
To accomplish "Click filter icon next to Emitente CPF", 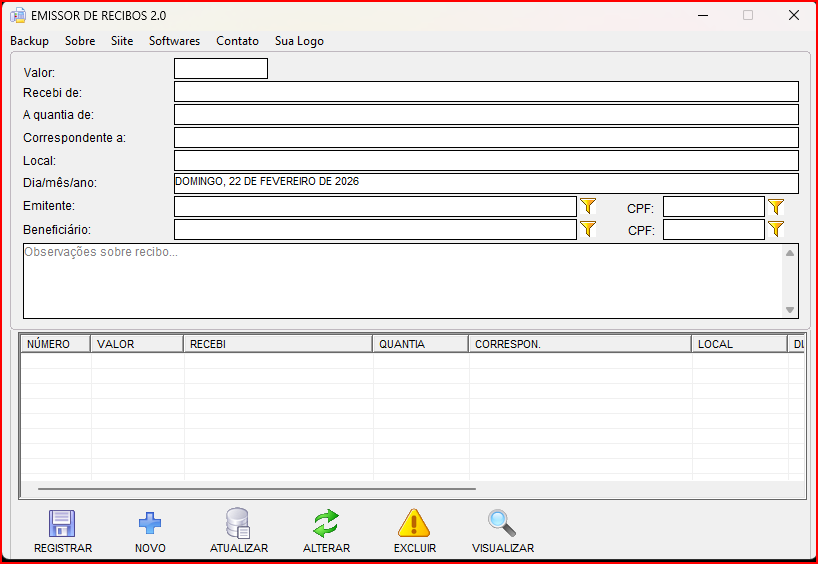I will tap(776, 207).
